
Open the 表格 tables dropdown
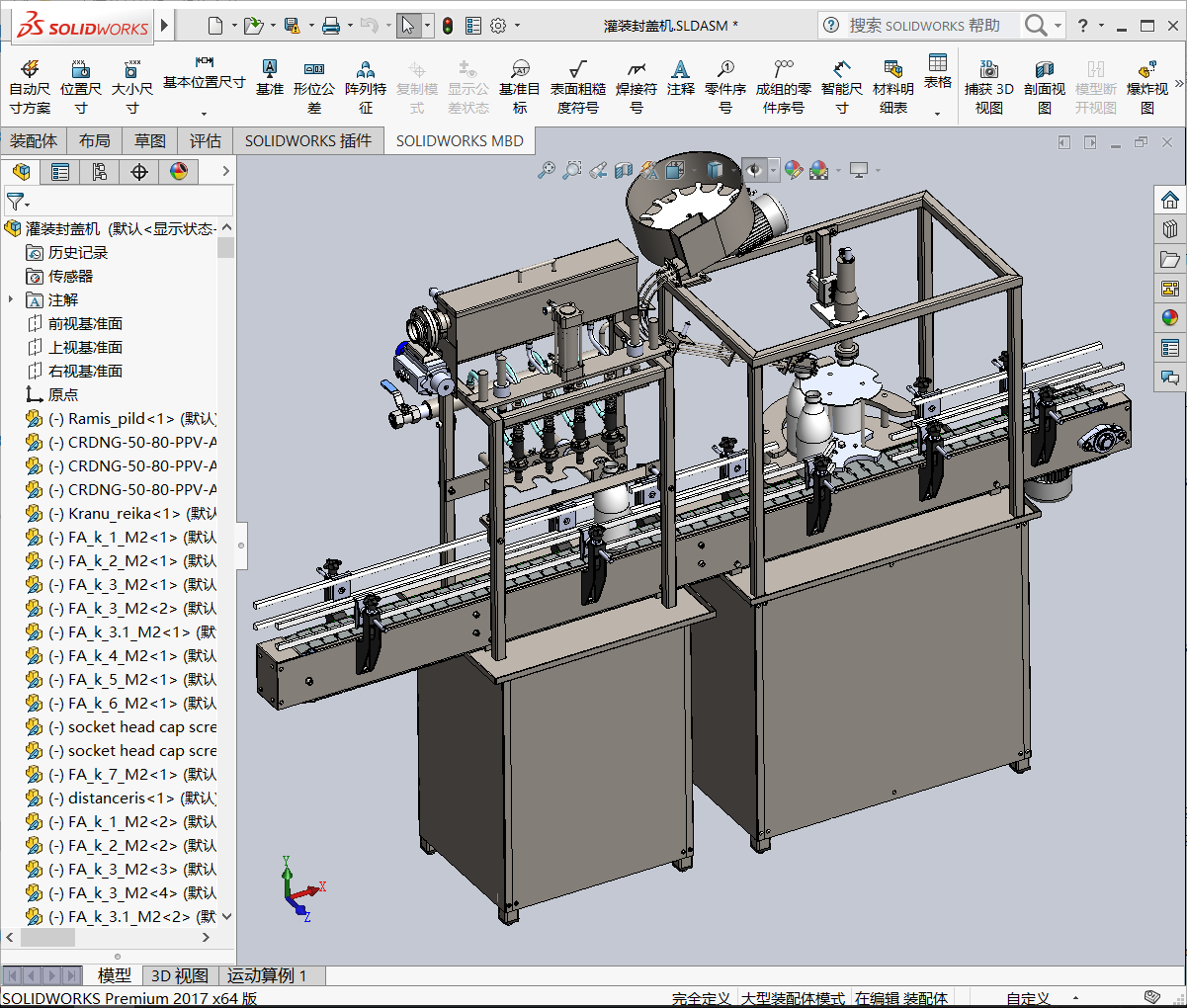coord(937,113)
